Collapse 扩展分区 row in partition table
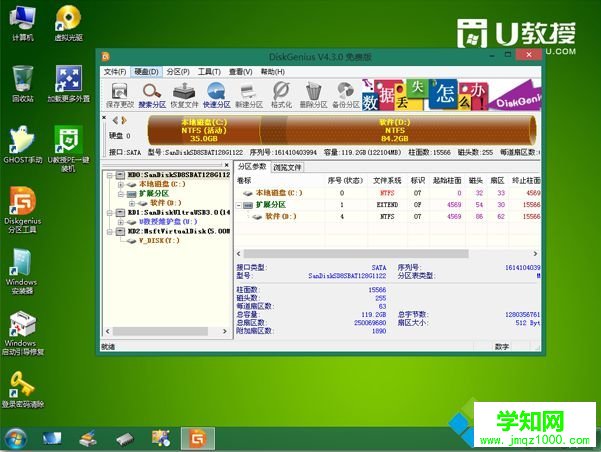The height and width of the screenshot is (452, 601). (x=239, y=205)
